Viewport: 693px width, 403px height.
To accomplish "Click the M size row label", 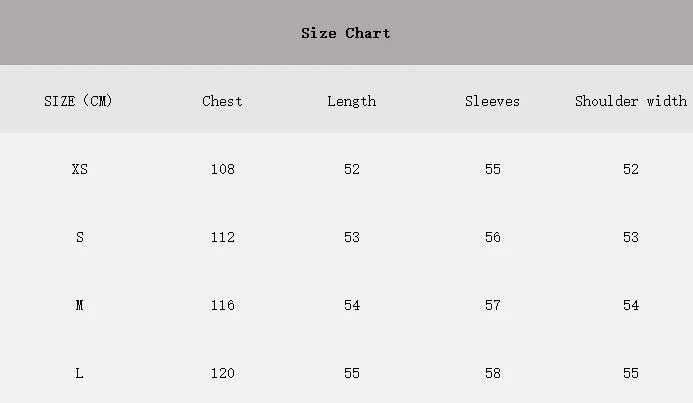I will (80, 305).
